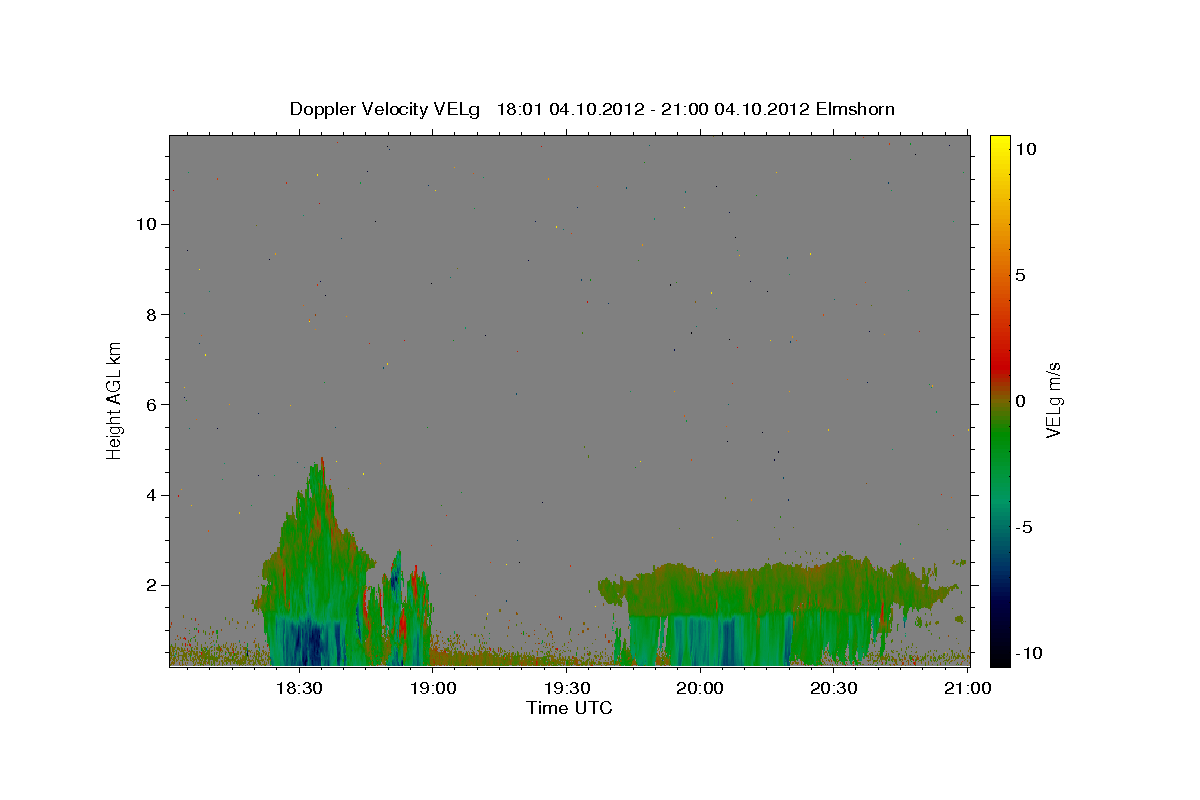Click the colorbar label VELg m/s

[x=1054, y=400]
